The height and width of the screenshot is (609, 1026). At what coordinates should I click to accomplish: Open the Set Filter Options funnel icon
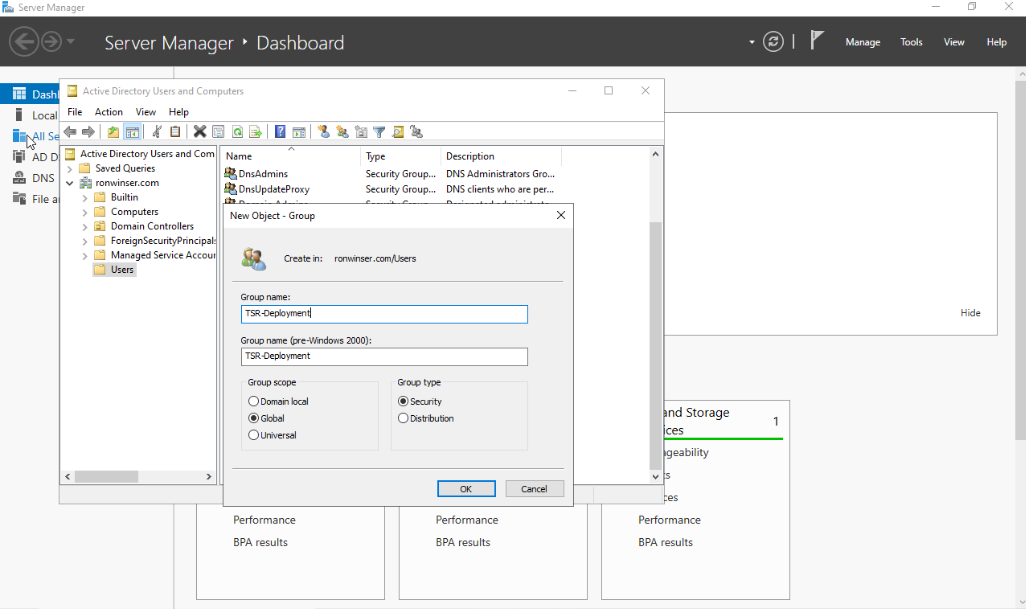pos(381,132)
